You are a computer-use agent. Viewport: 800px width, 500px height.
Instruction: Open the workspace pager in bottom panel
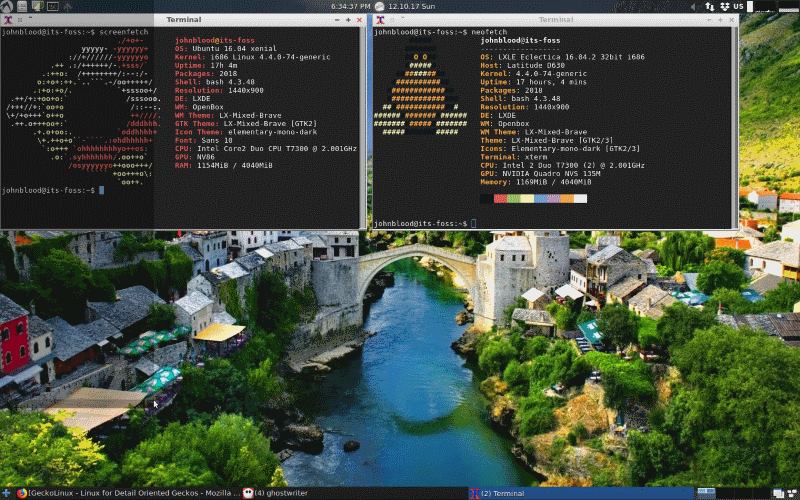click(x=707, y=493)
